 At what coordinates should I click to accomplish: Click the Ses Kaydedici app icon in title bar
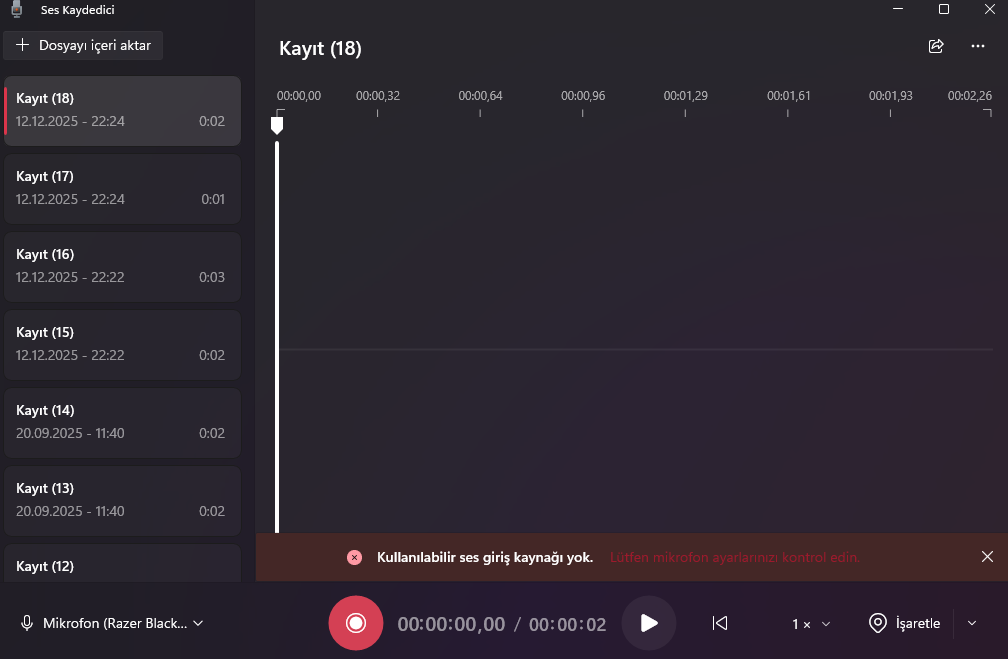(x=17, y=9)
